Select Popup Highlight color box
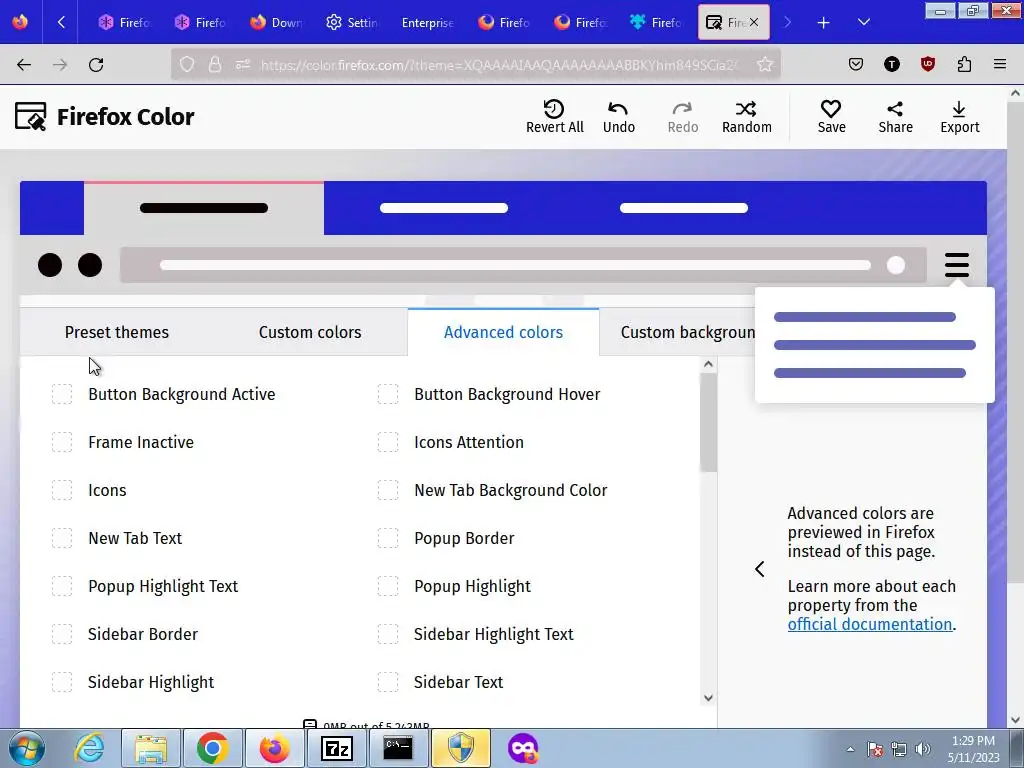The height and width of the screenshot is (768, 1024). (388, 586)
